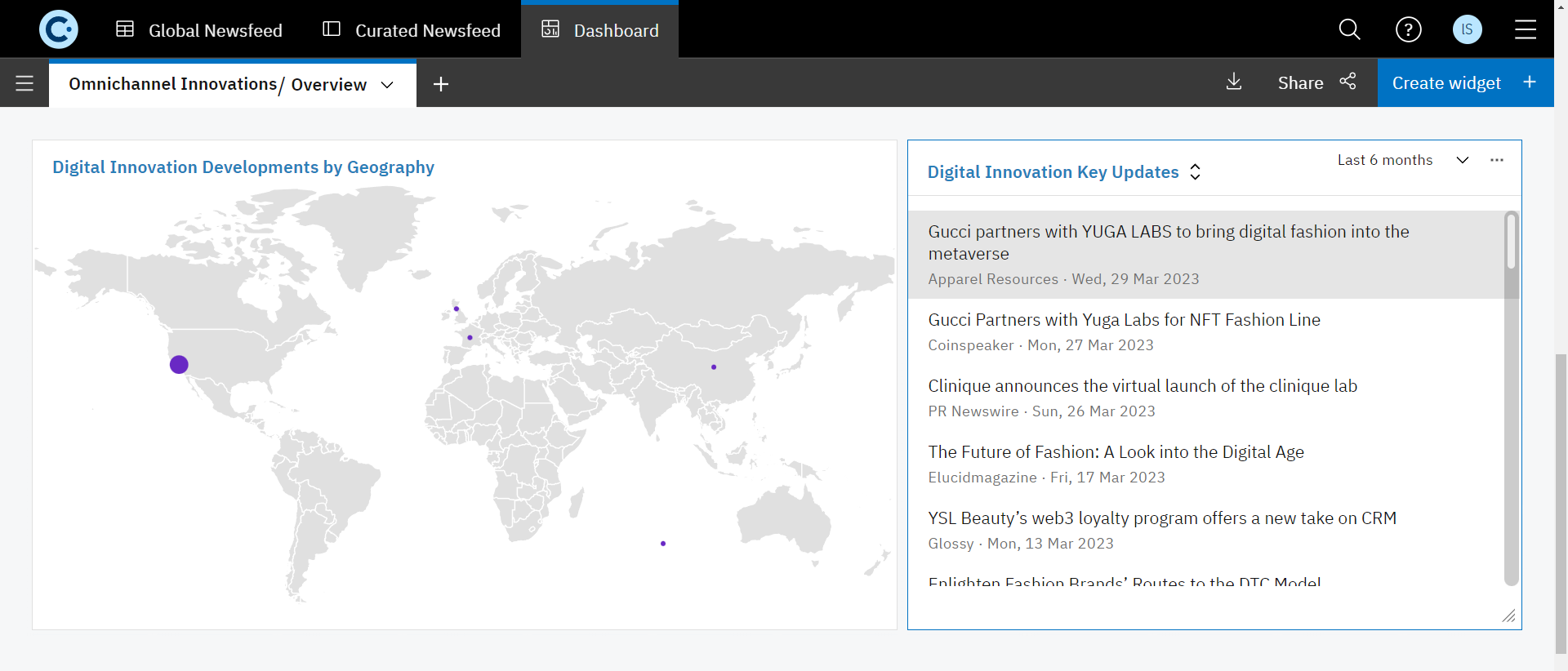Click the page vertical scrollbar
Screen dimensions: 1568x671
1561,503
